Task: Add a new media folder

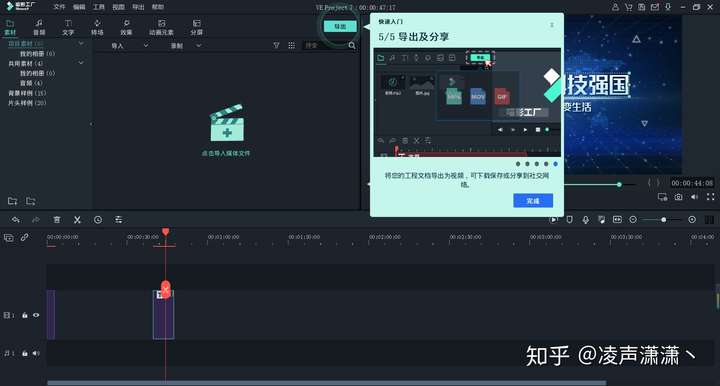Action: 13,201
